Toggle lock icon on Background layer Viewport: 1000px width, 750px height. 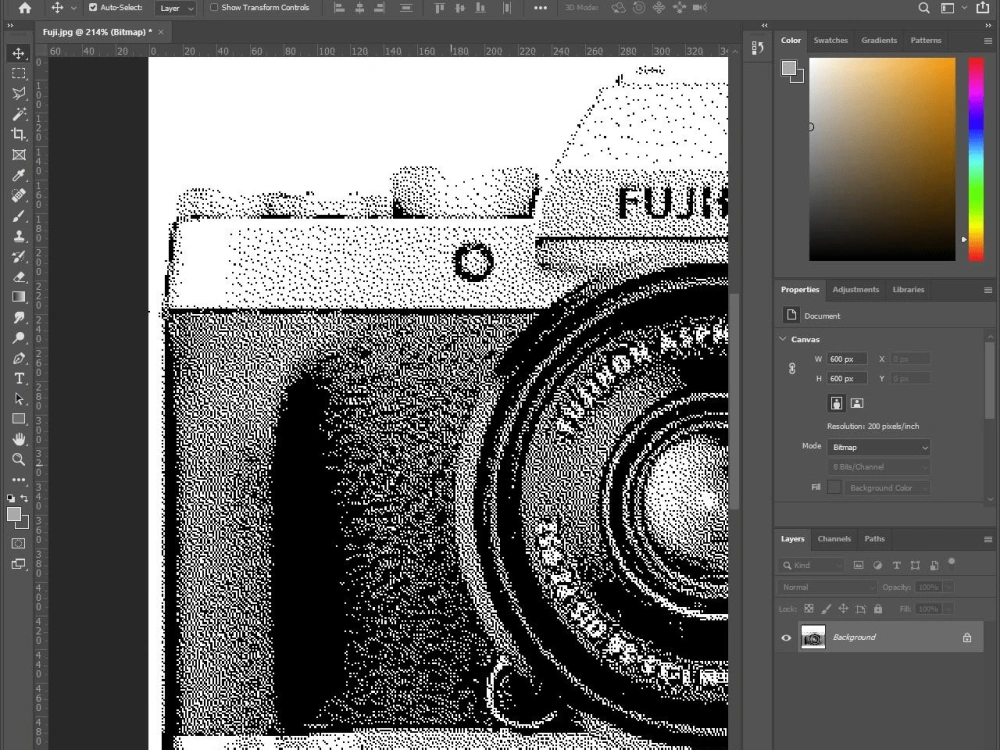967,638
